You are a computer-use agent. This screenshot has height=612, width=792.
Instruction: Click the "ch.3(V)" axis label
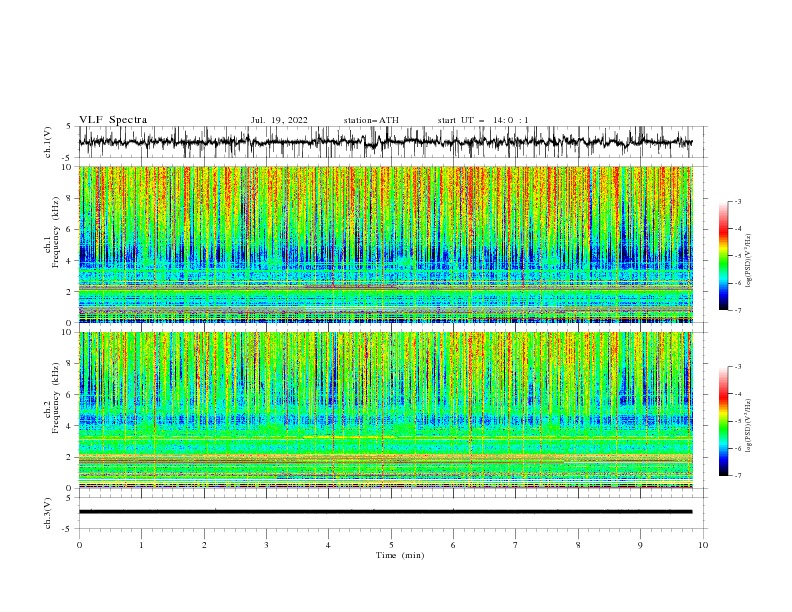coord(48,513)
